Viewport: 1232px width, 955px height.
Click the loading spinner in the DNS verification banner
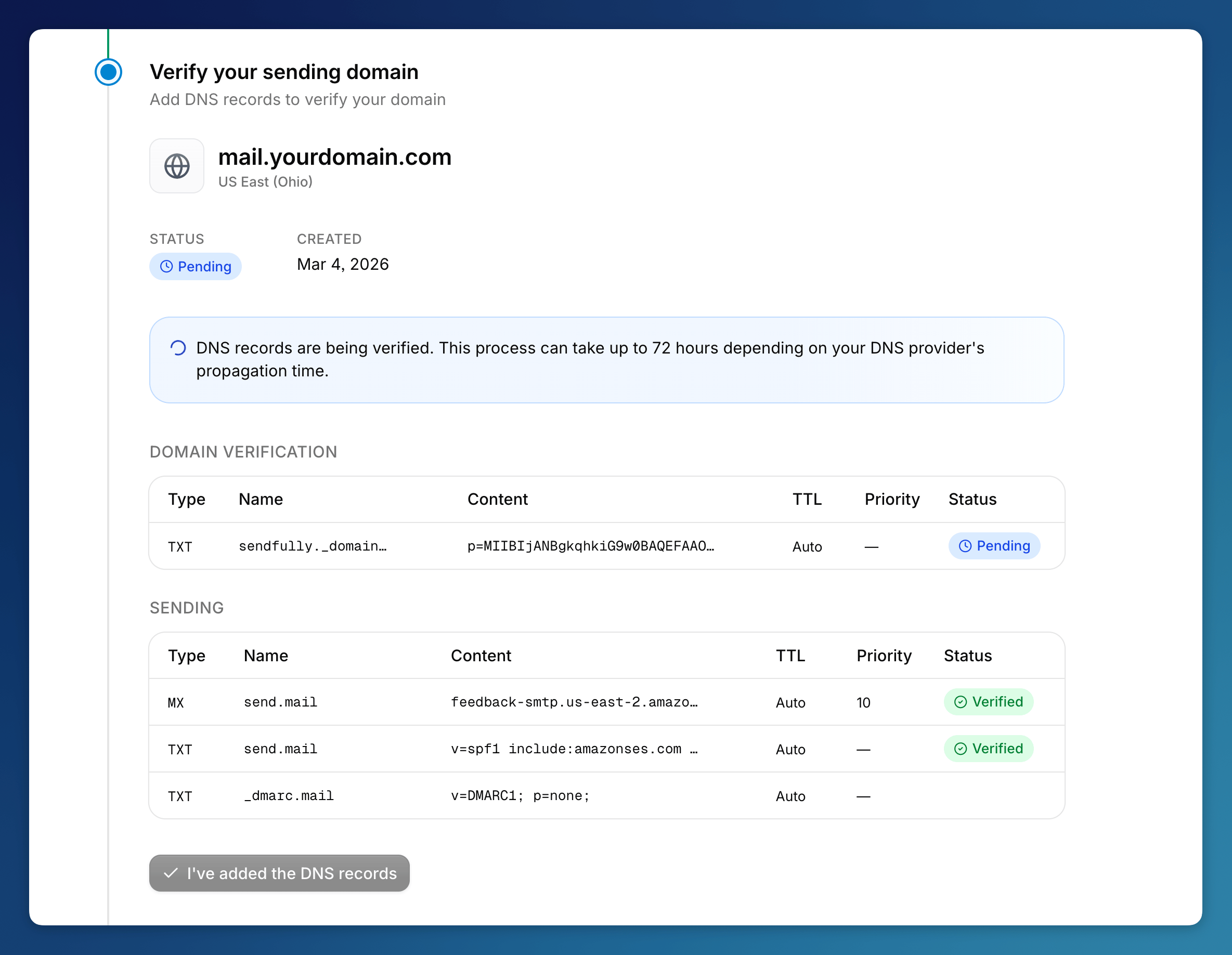coord(178,348)
